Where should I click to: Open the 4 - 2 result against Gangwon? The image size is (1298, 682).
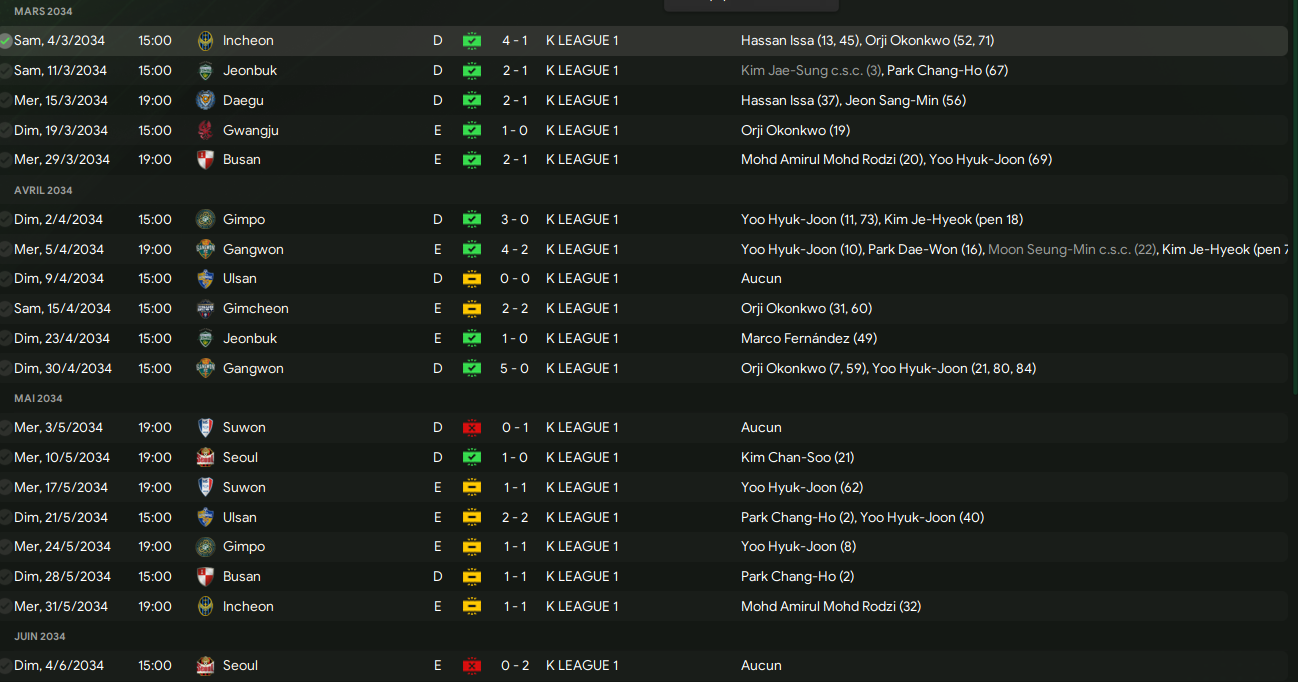pyautogui.click(x=515, y=250)
